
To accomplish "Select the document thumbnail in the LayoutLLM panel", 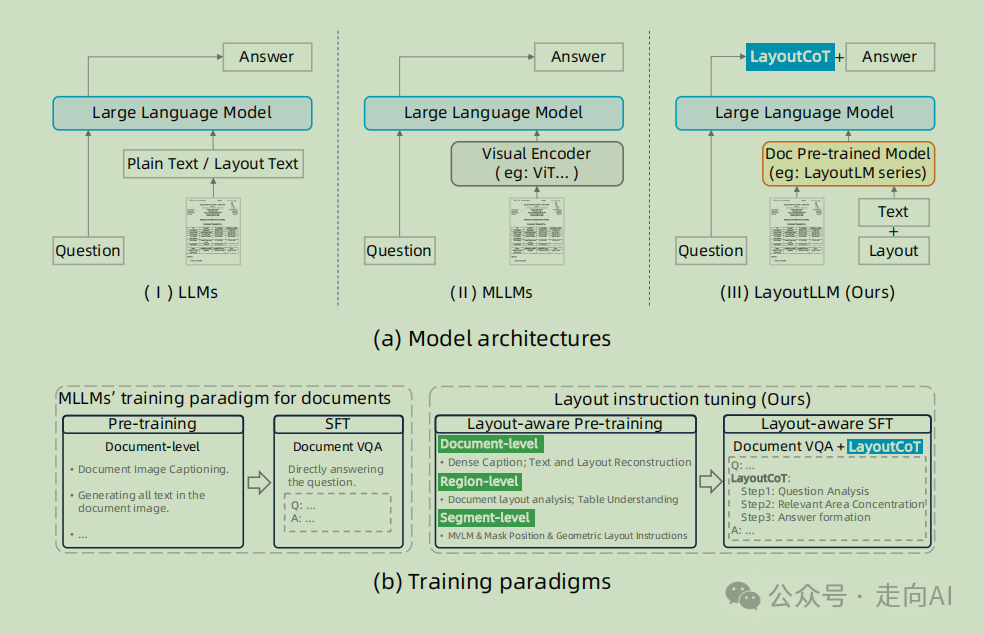I will 797,230.
